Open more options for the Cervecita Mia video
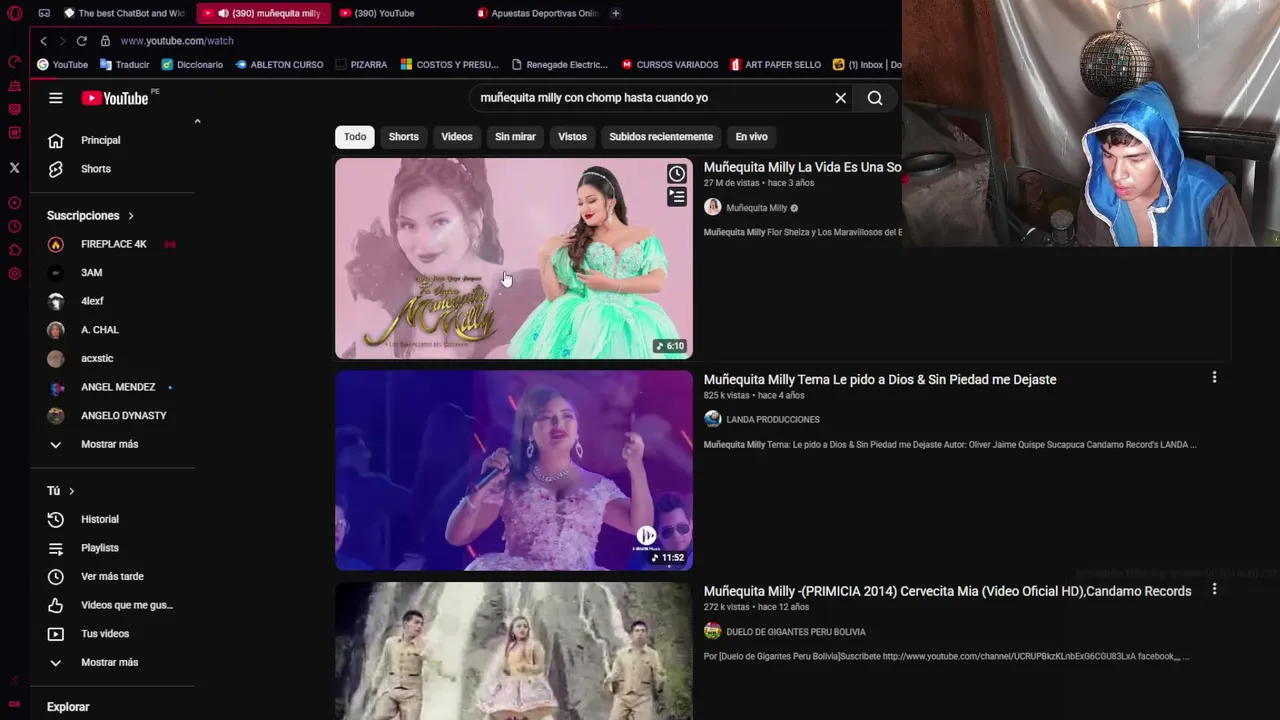Screen dimensions: 1280x720 tap(1214, 590)
